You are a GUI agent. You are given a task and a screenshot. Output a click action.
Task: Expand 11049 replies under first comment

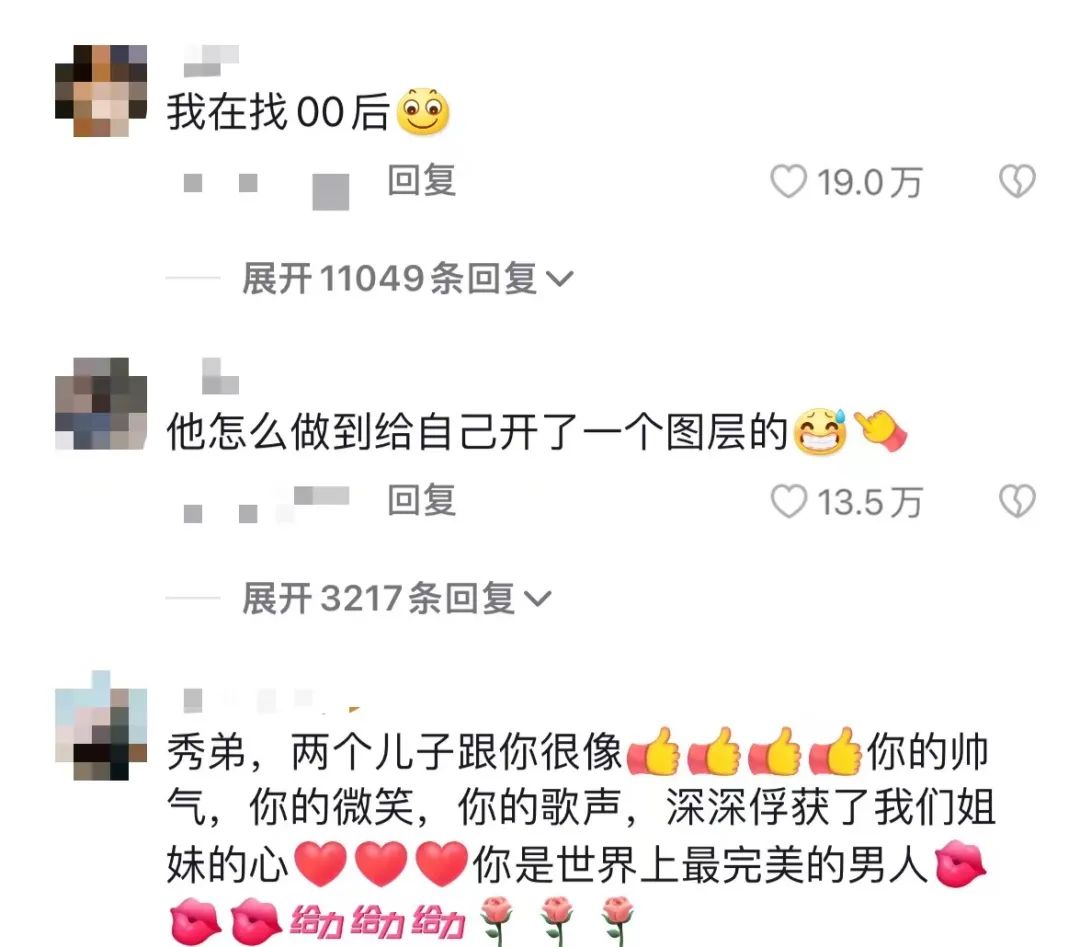pyautogui.click(x=407, y=278)
